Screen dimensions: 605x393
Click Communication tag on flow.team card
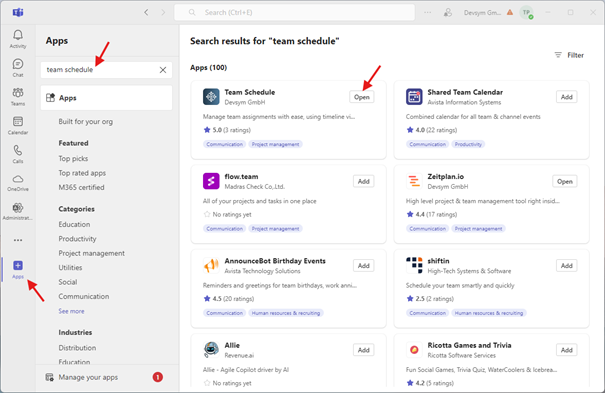click(225, 229)
